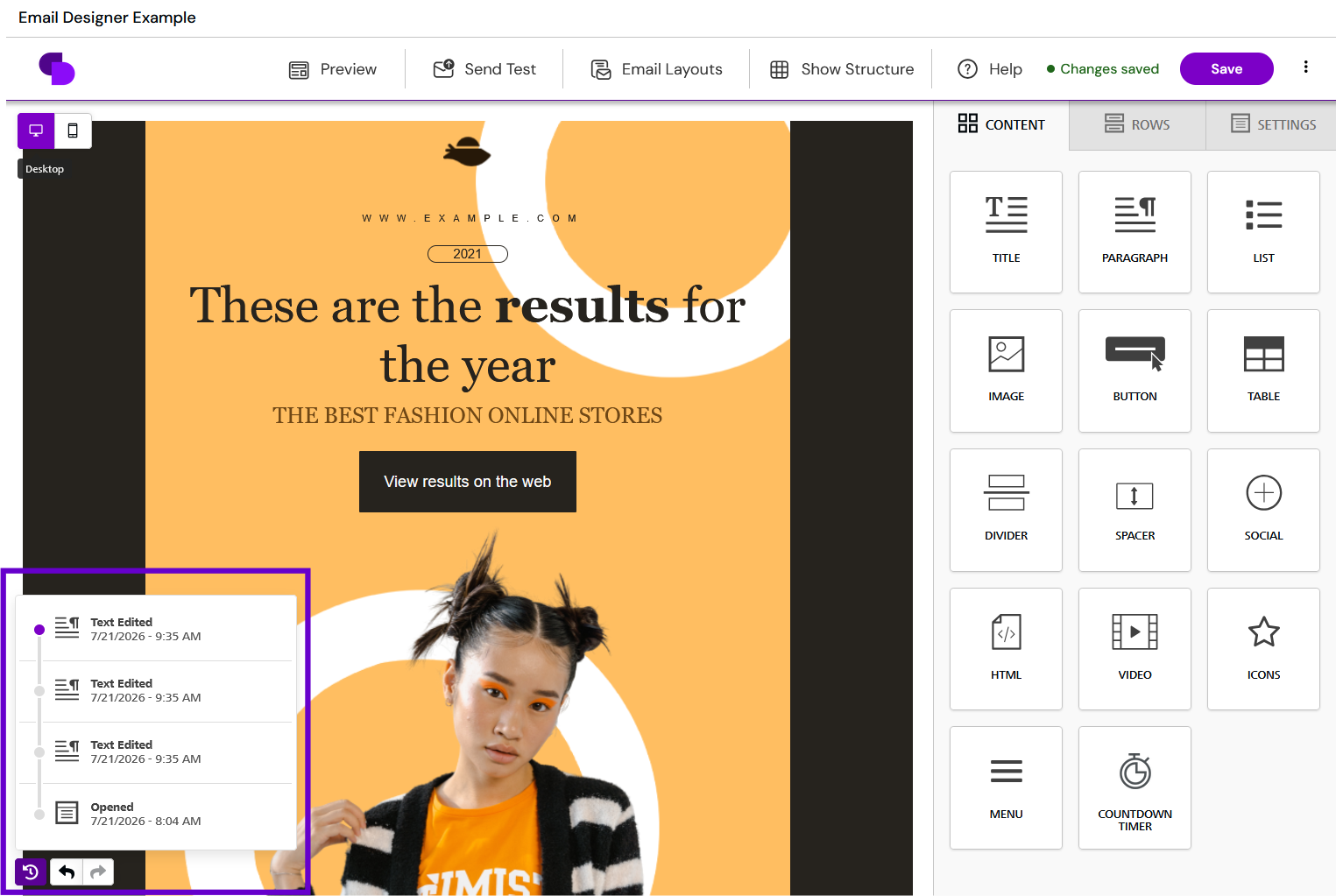Add an Image content block

1006,370
